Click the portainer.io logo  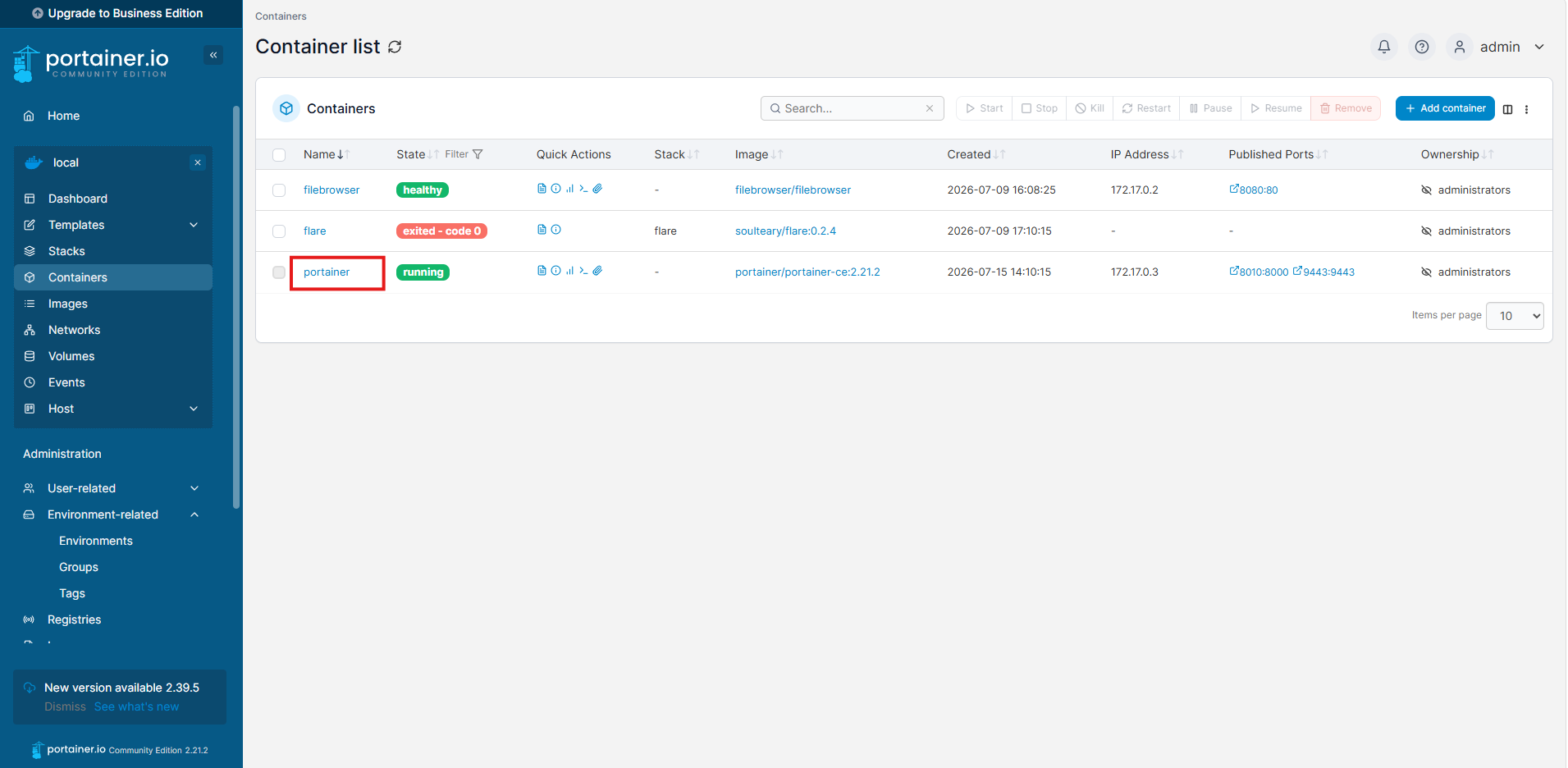(91, 63)
